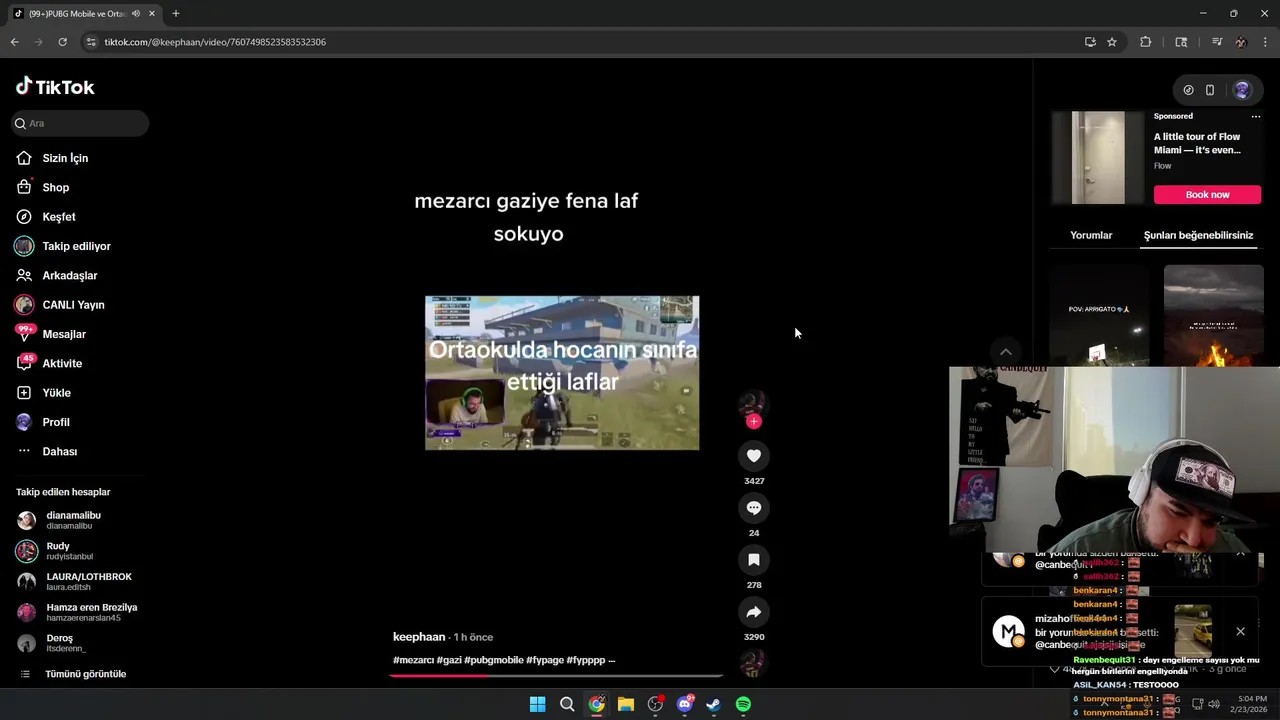Open keephaan username link
Viewport: 1280px width, 720px height.
(x=419, y=637)
